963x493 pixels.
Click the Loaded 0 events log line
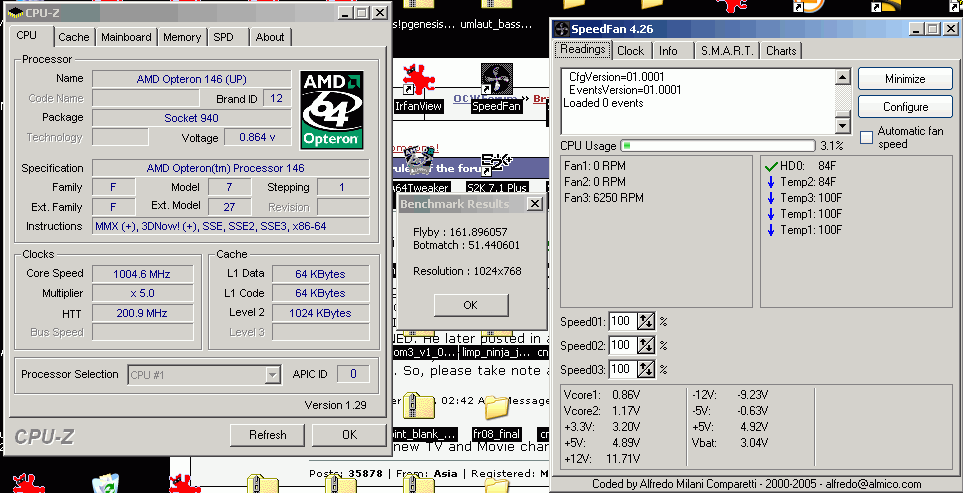tap(603, 103)
